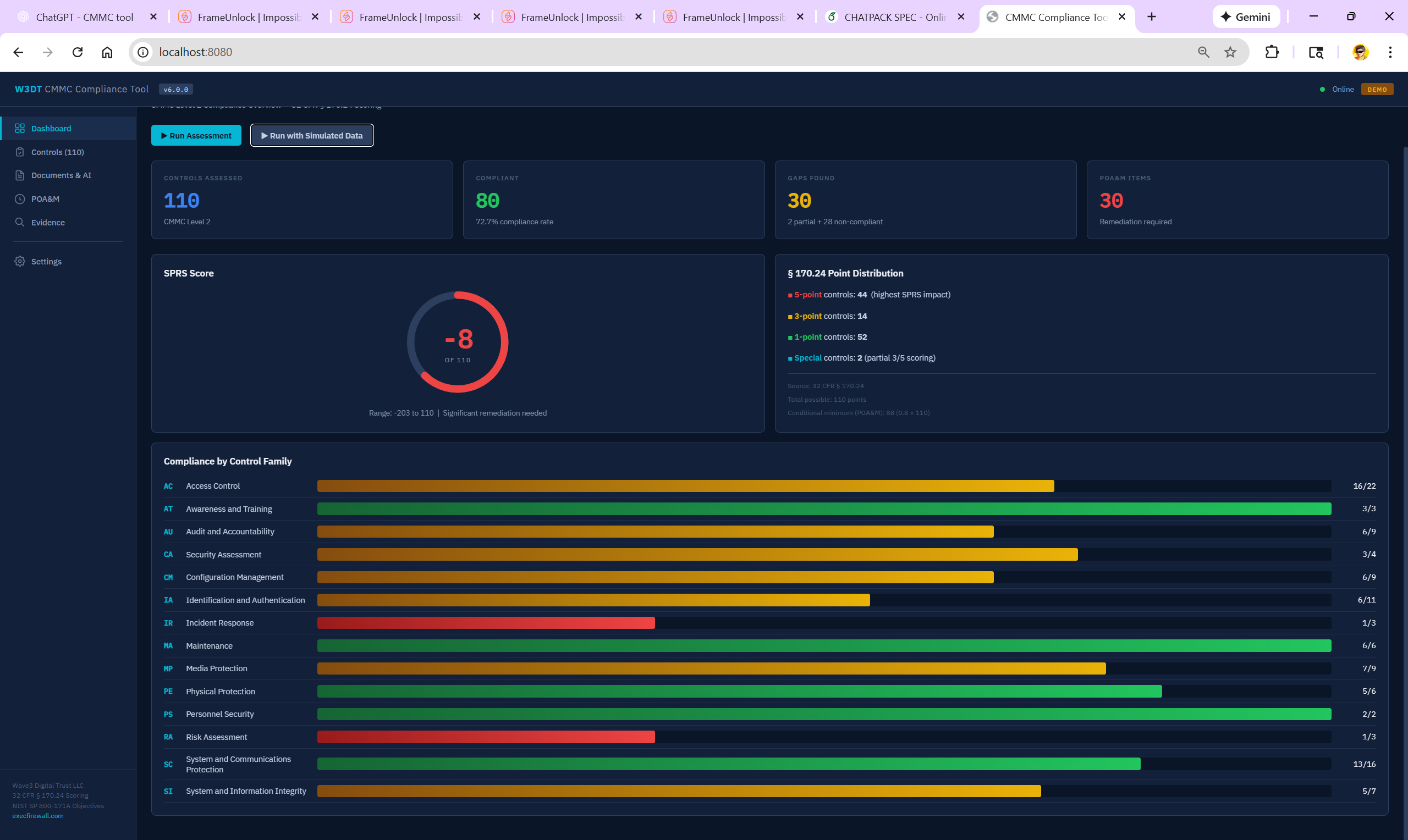Switch to the ChatGPT - CMMC tool tab
The width and height of the screenshot is (1408, 840).
pos(85,16)
